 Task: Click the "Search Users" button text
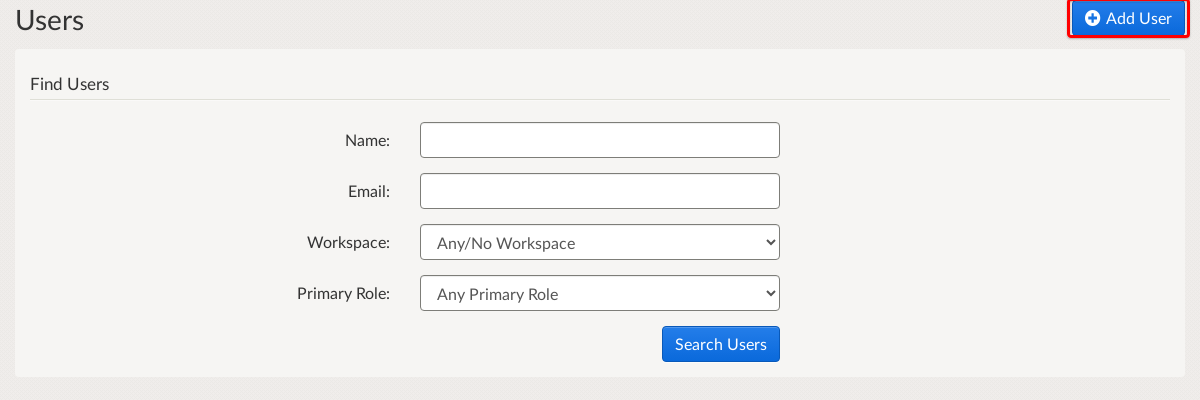pyautogui.click(x=721, y=344)
